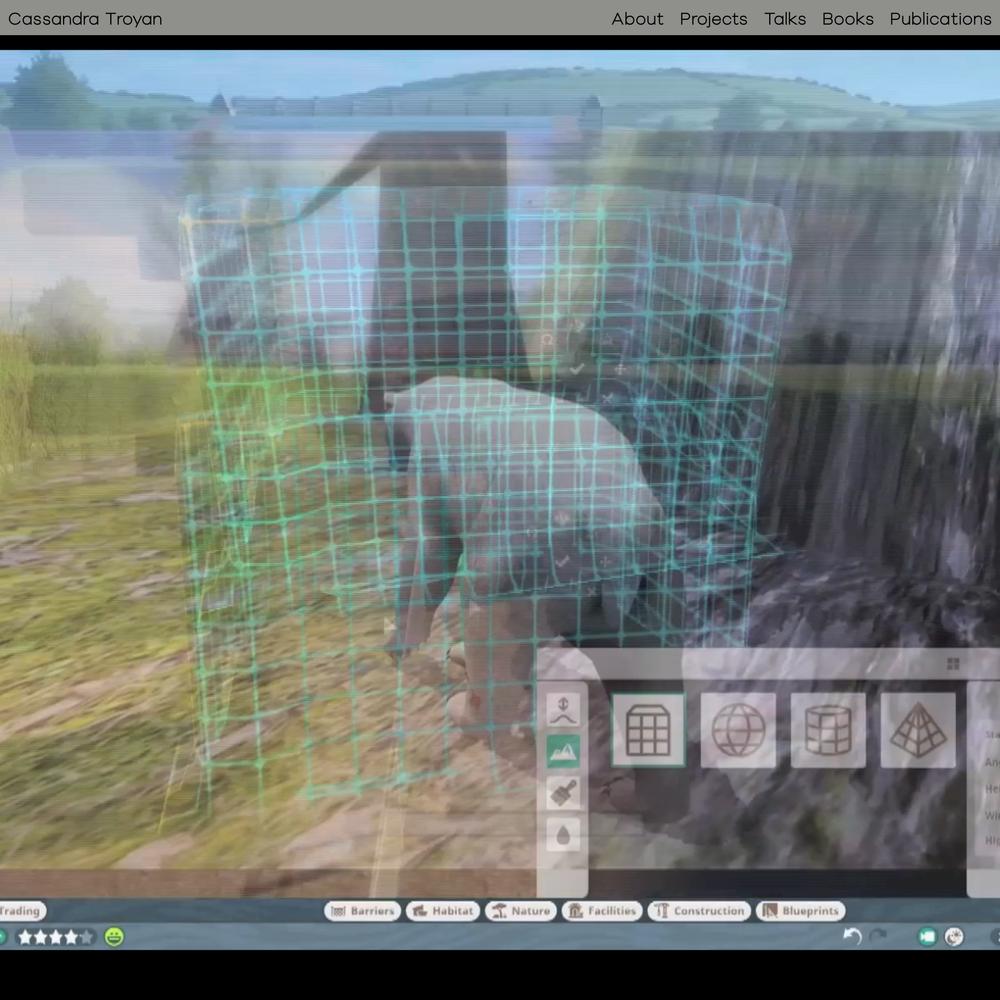Click the green smiley guest happiness icon
Screen dimensions: 1000x1000
[x=114, y=937]
